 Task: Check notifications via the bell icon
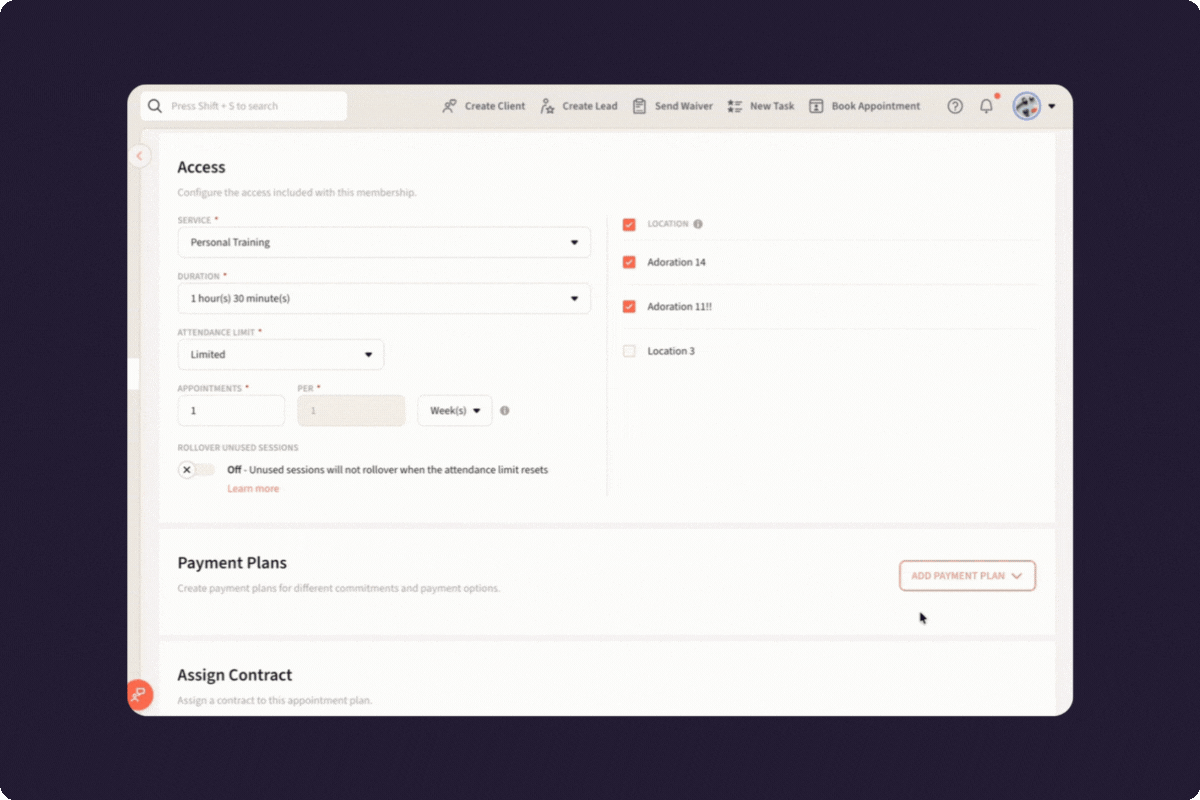click(x=986, y=105)
